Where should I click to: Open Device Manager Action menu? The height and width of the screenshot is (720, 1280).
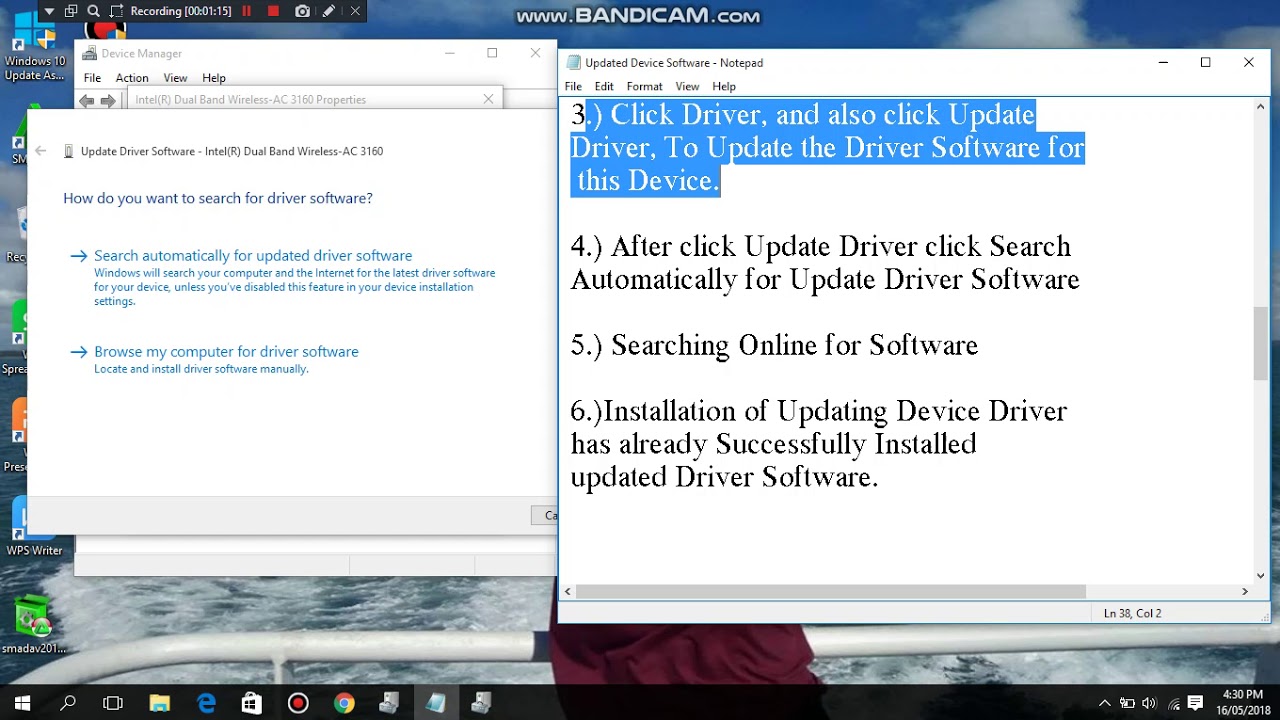[x=132, y=78]
